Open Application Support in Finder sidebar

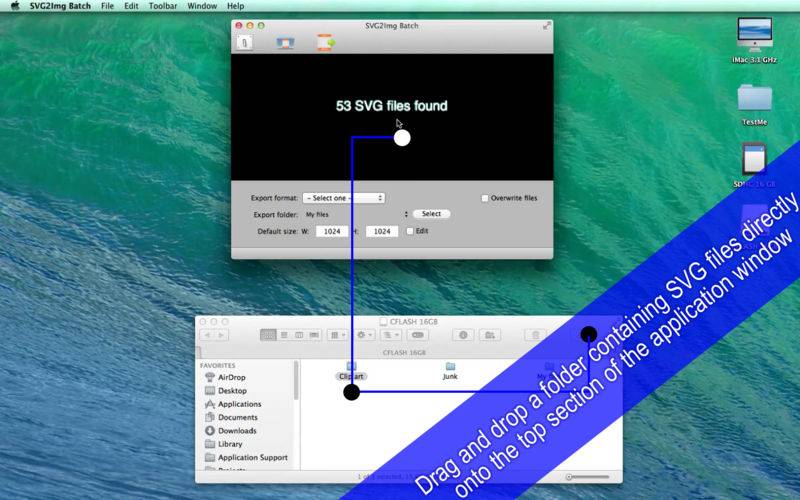pyautogui.click(x=246, y=457)
